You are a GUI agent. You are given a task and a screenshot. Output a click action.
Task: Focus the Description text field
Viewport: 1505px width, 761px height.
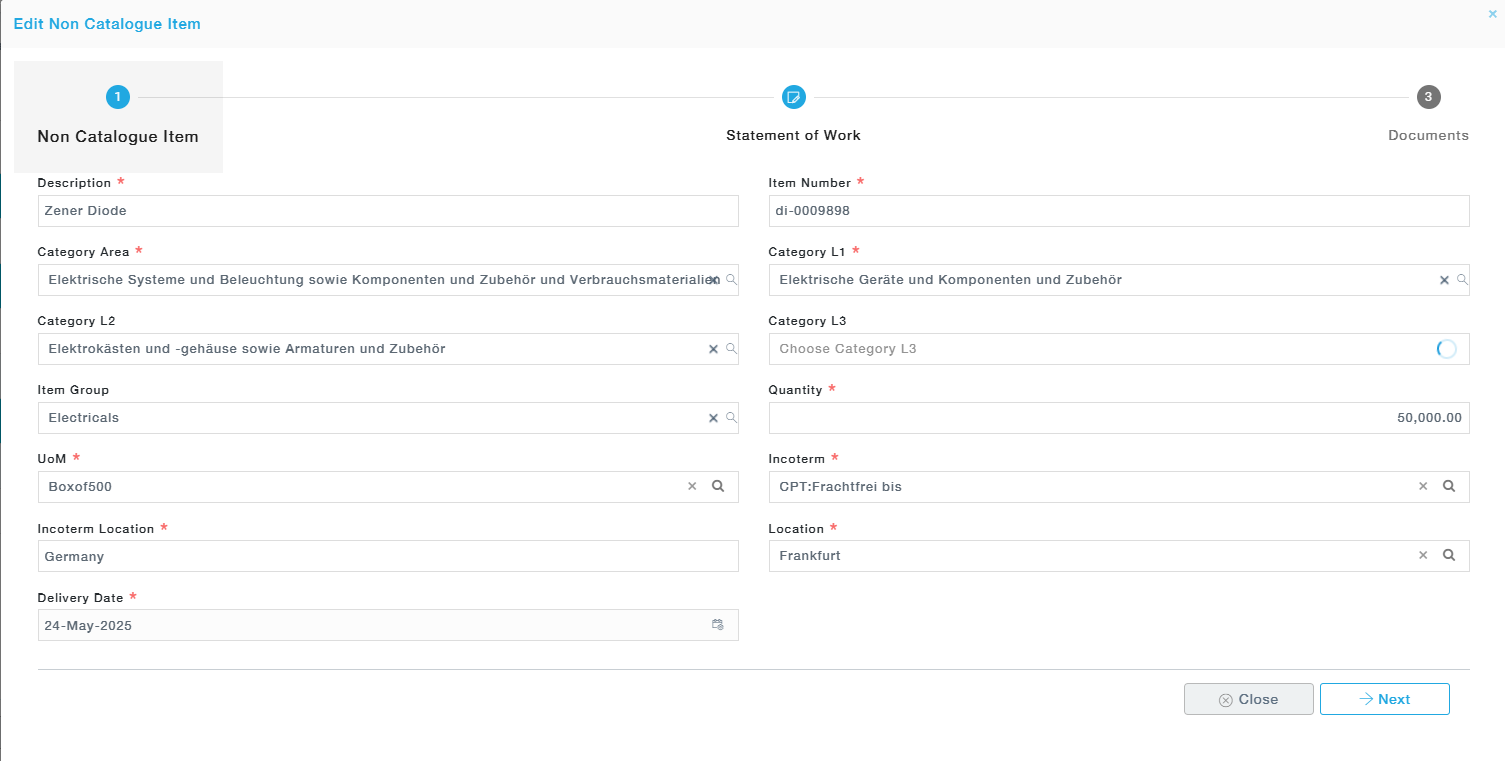pyautogui.click(x=388, y=211)
